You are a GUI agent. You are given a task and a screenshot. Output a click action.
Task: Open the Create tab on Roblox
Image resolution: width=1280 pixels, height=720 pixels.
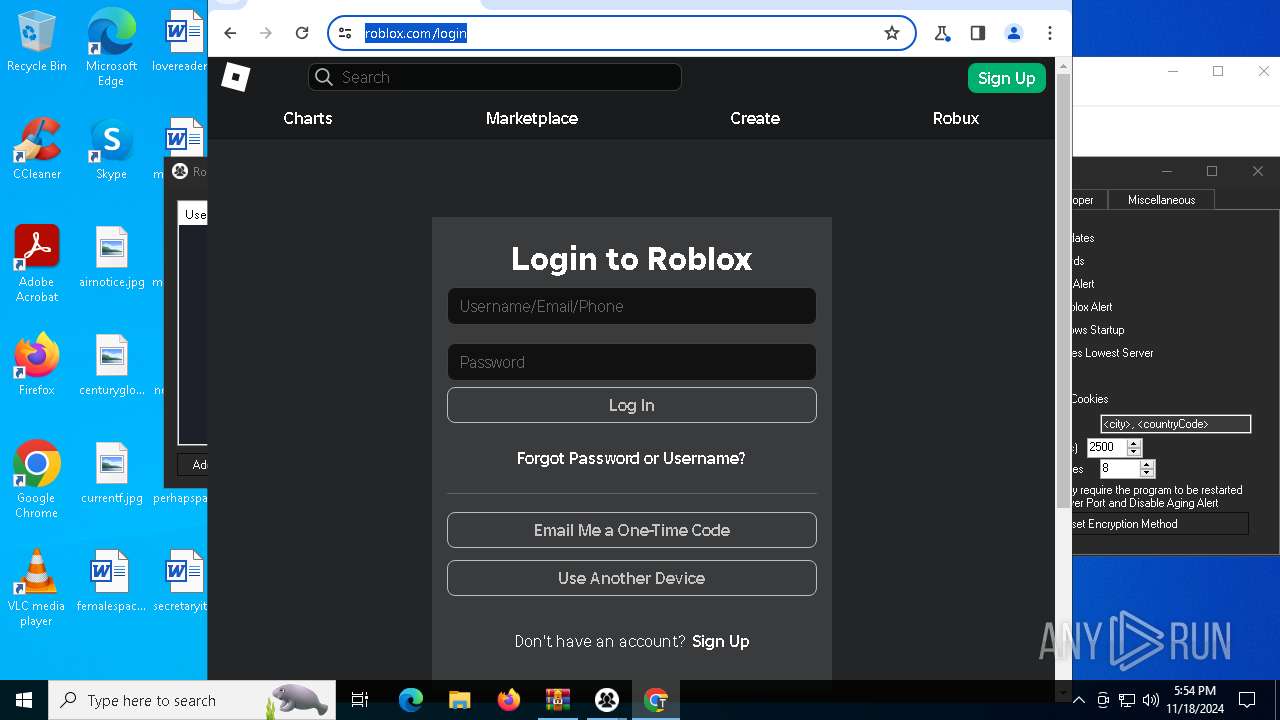tap(755, 118)
